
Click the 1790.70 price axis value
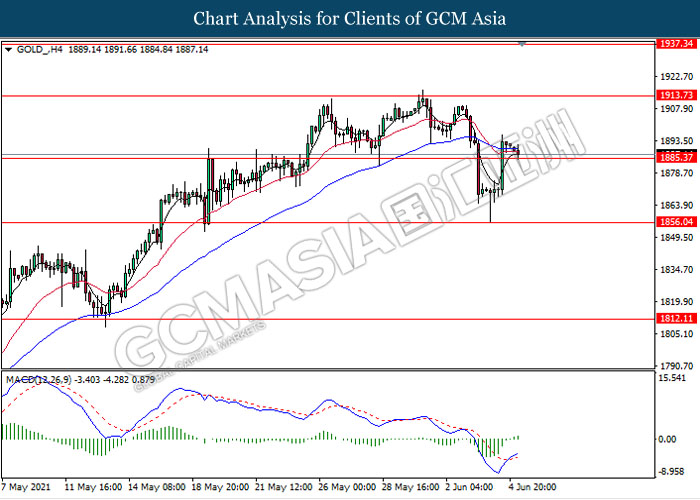coord(677,366)
